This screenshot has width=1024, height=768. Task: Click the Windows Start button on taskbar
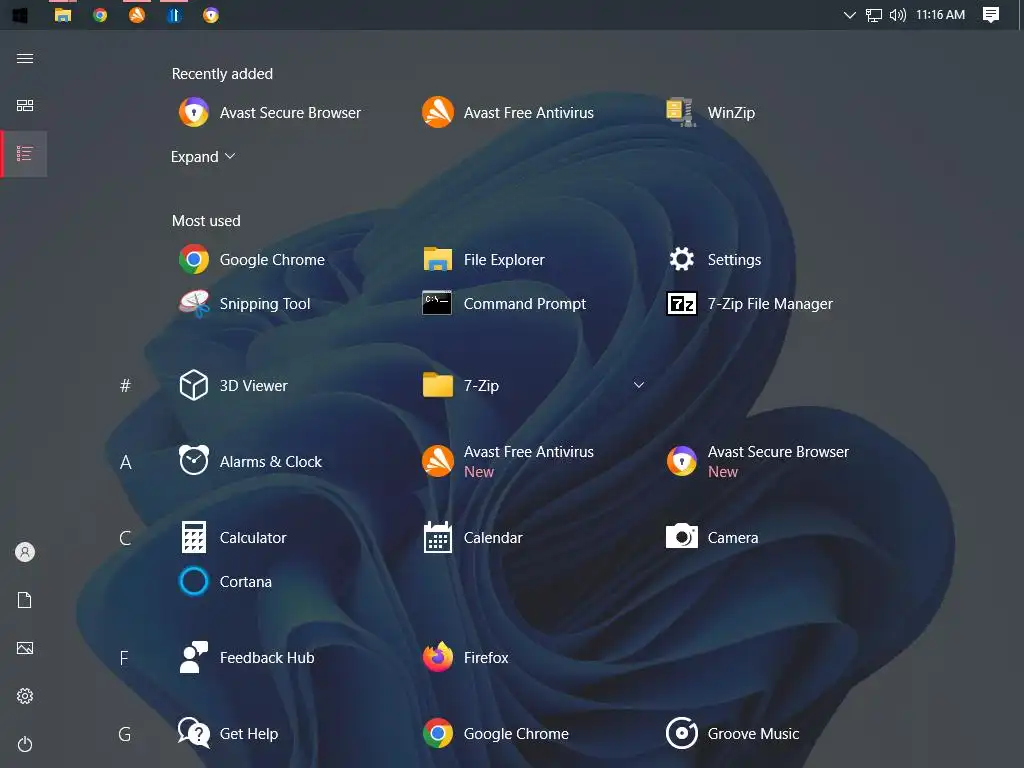coord(20,14)
